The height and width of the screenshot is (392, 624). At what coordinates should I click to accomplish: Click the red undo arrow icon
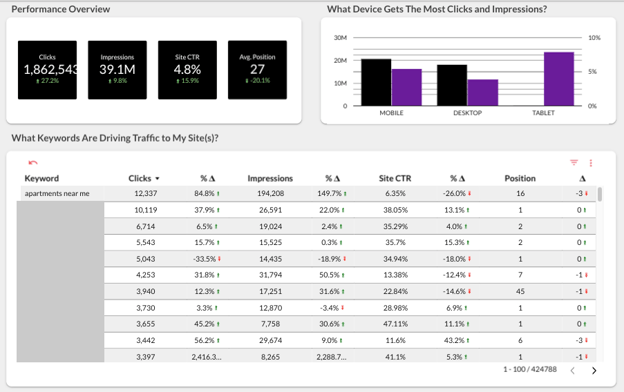click(x=33, y=162)
